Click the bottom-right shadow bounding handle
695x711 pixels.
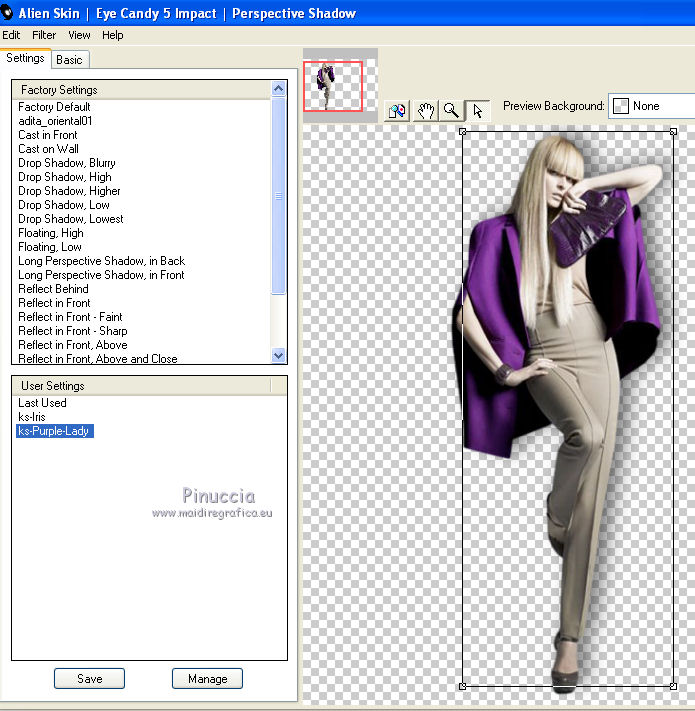tap(673, 686)
